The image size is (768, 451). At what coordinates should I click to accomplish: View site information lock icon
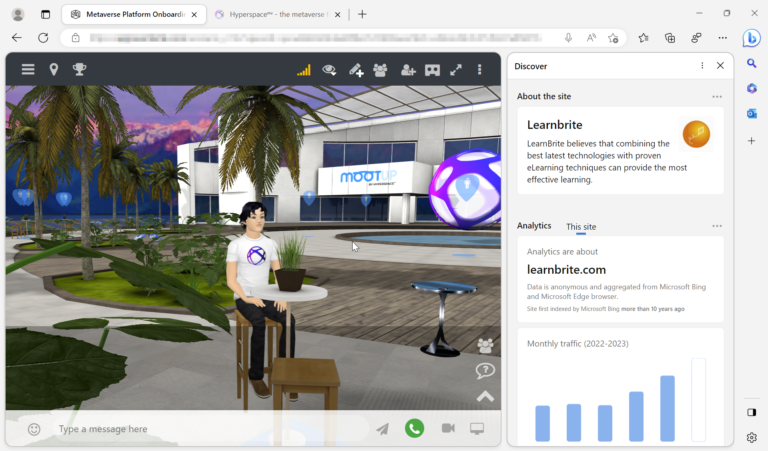click(x=75, y=38)
